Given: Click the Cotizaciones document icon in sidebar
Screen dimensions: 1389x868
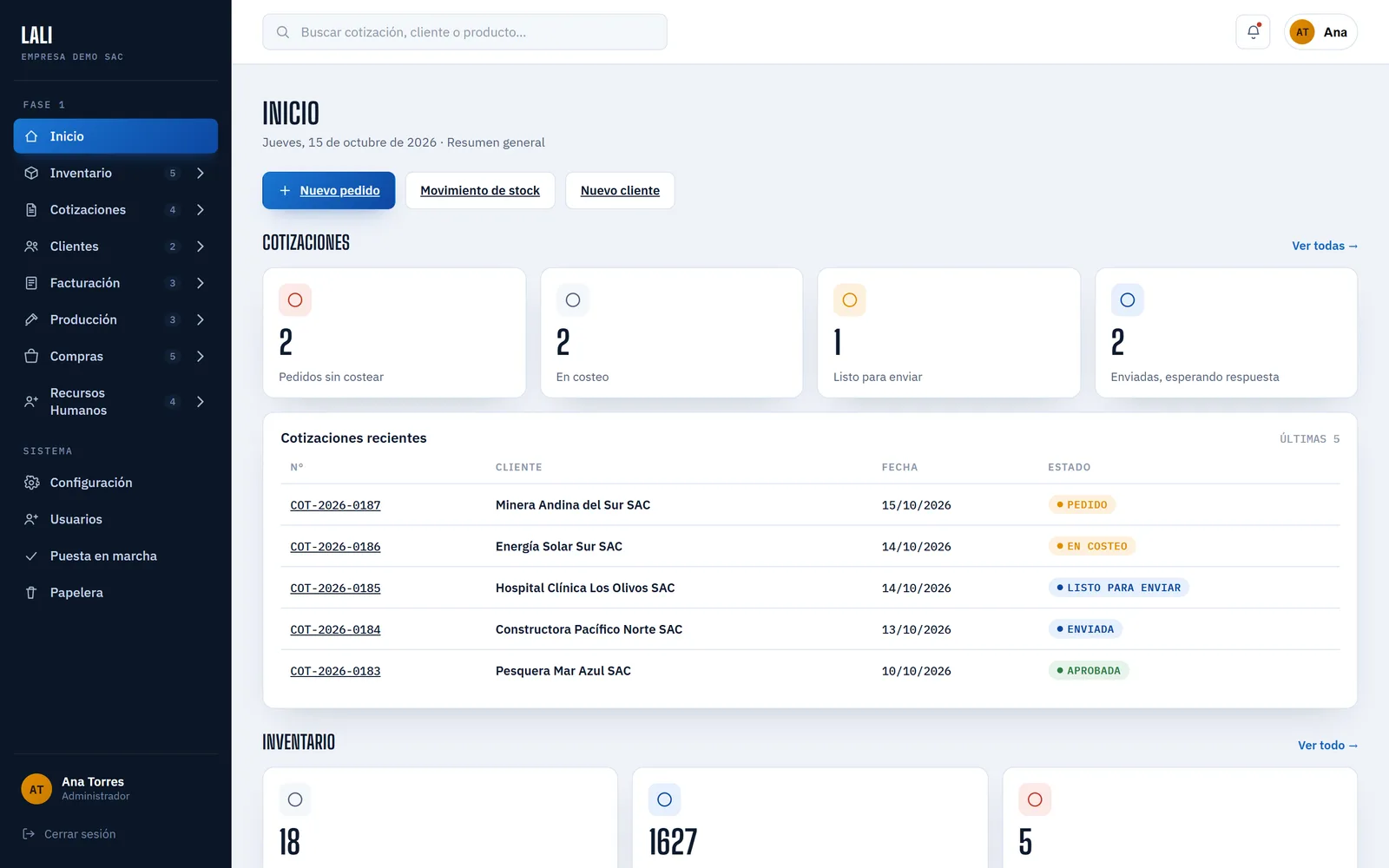Looking at the screenshot, I should (31, 209).
